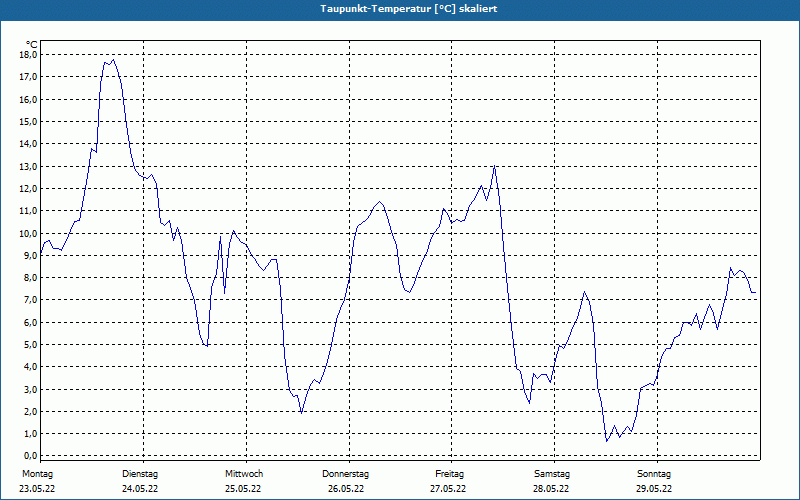Click the 8,0 y-axis label
The image size is (800, 500).
click(x=31, y=278)
